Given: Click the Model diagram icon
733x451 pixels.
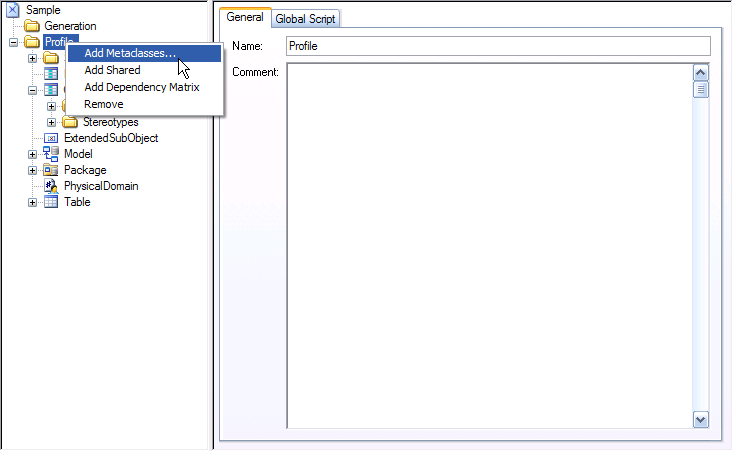Looking at the screenshot, I should [51, 154].
